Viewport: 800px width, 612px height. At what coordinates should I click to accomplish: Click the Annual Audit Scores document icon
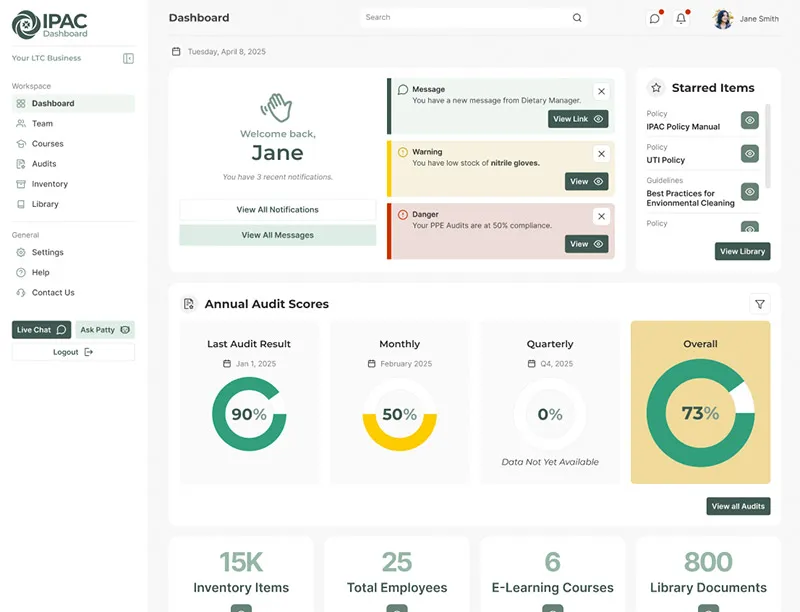(x=189, y=304)
